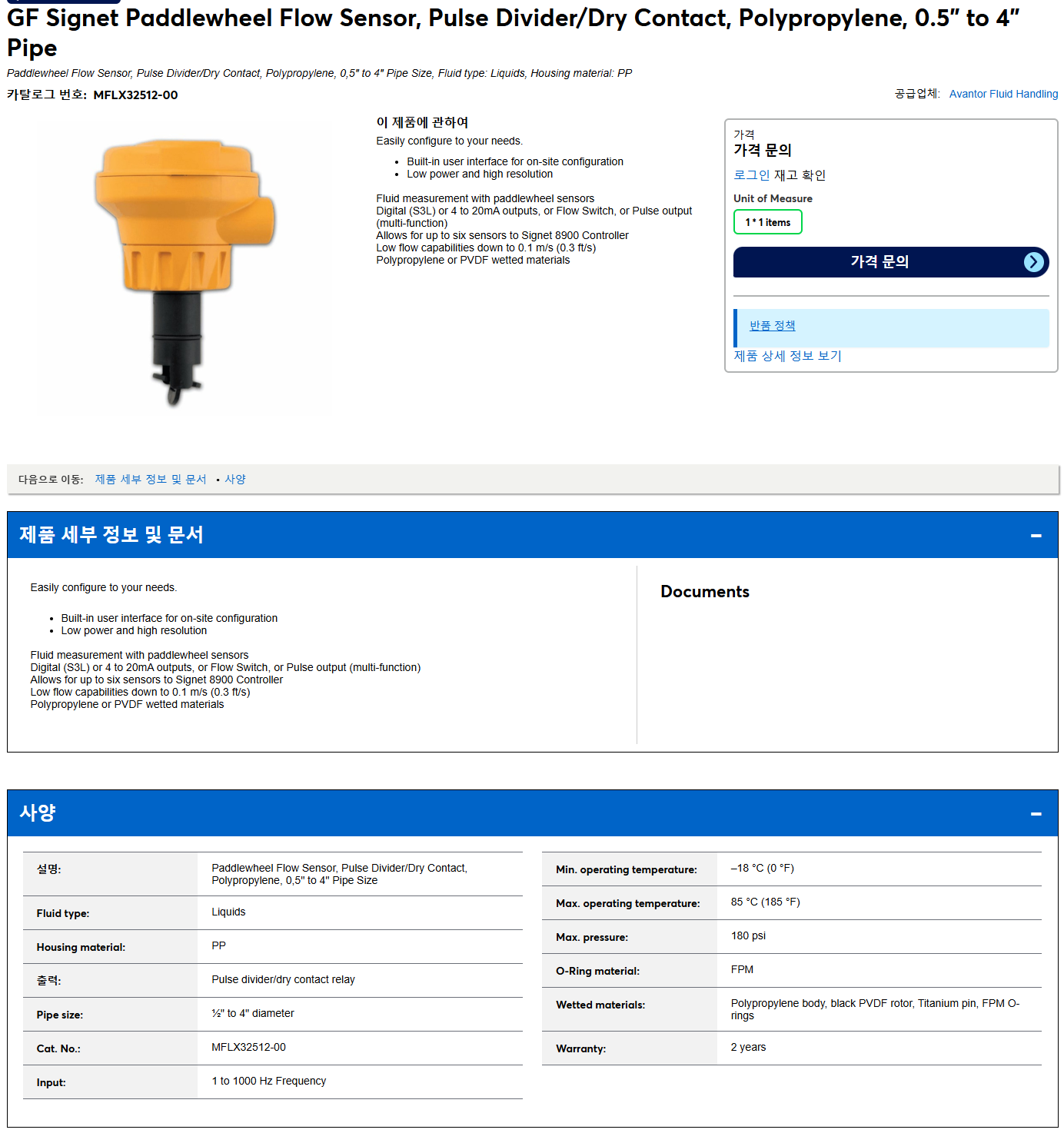Click the Wetted materials value text

(x=875, y=1010)
